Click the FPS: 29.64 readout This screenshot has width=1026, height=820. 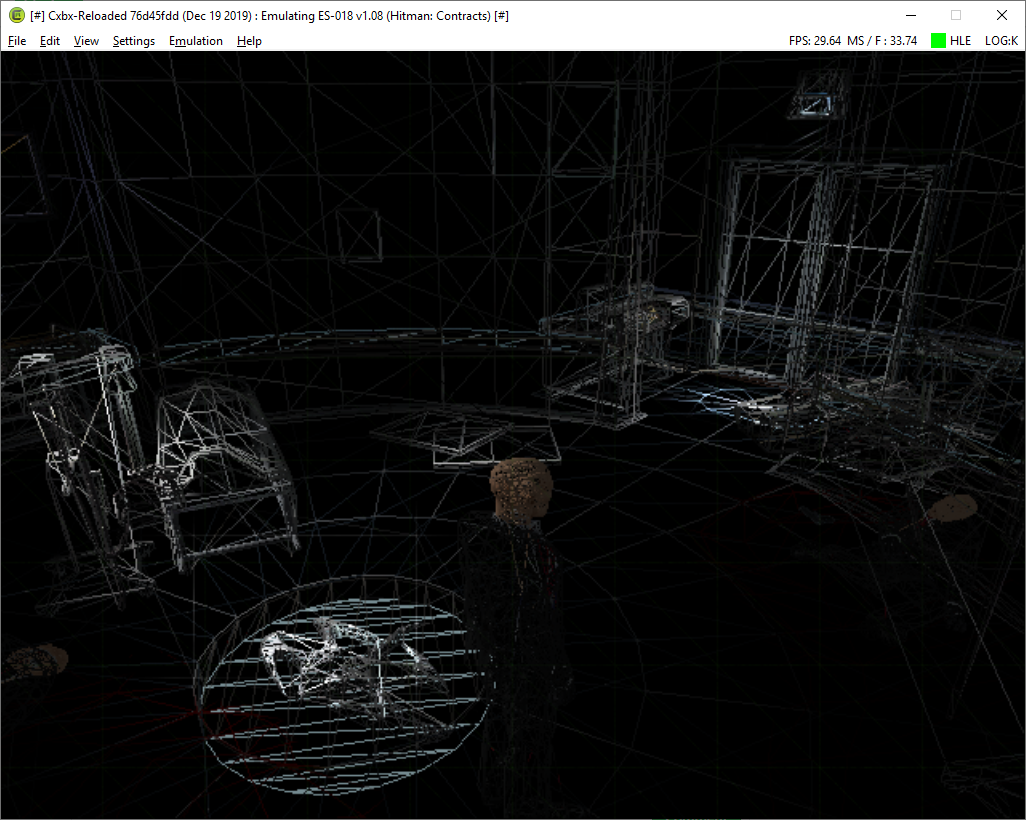815,41
